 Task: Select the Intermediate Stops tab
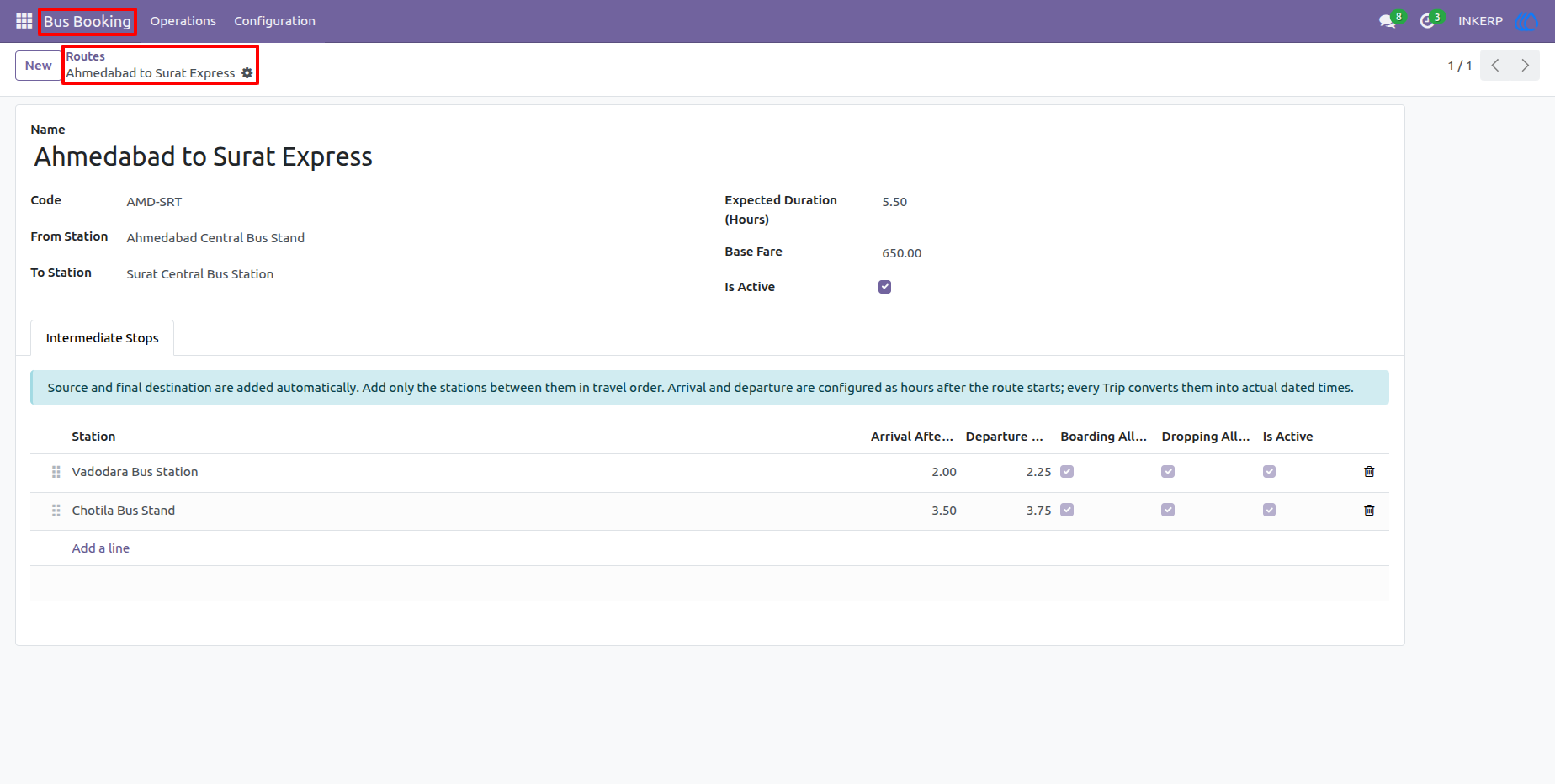click(102, 338)
